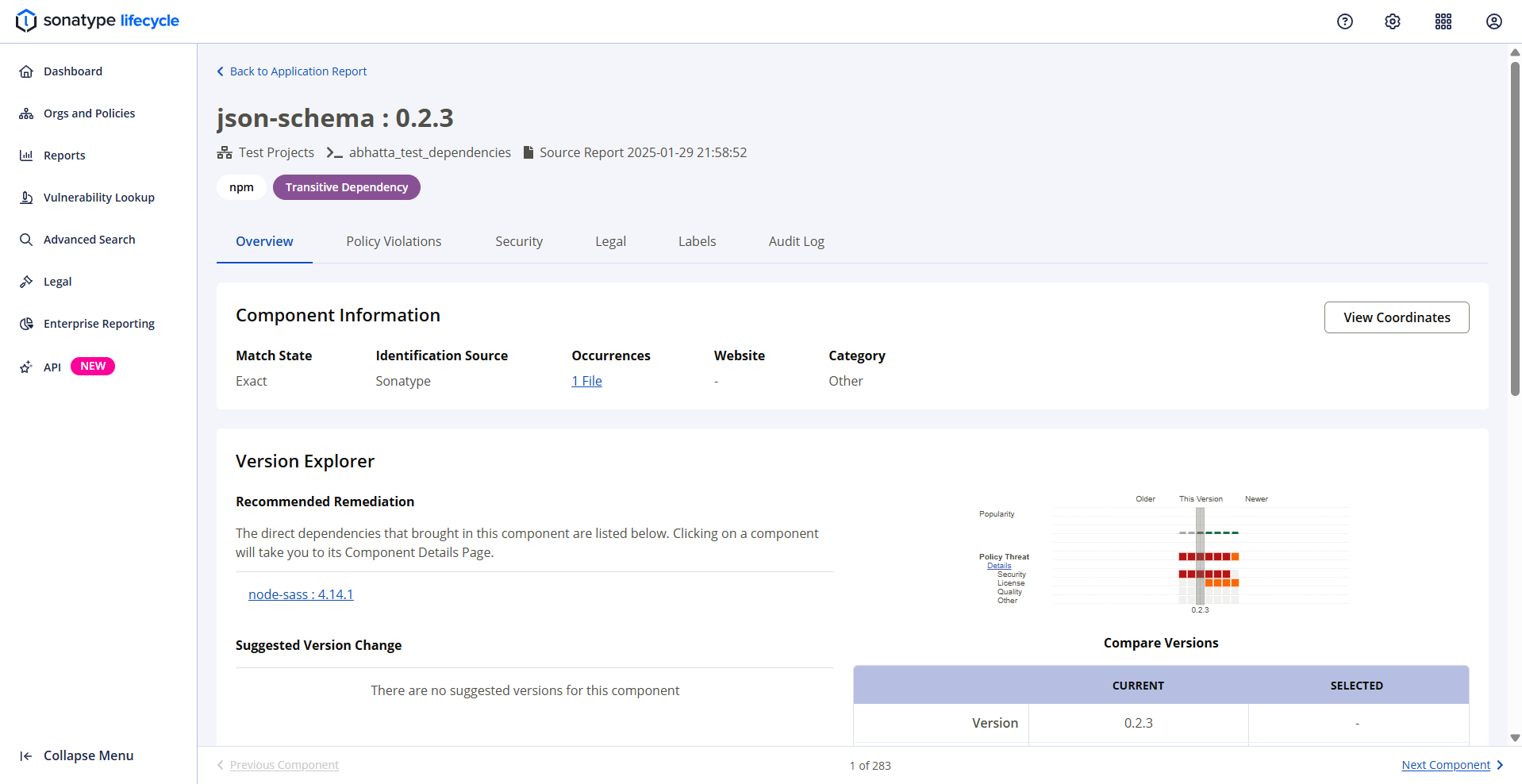Go to Previous Component
This screenshot has height=784, width=1522.
(284, 765)
